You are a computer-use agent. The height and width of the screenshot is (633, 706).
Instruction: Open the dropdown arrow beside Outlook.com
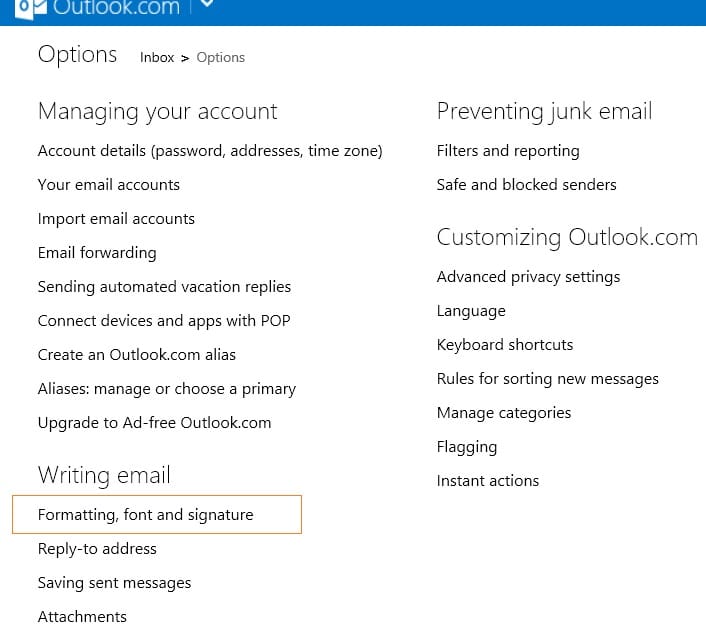(x=206, y=4)
